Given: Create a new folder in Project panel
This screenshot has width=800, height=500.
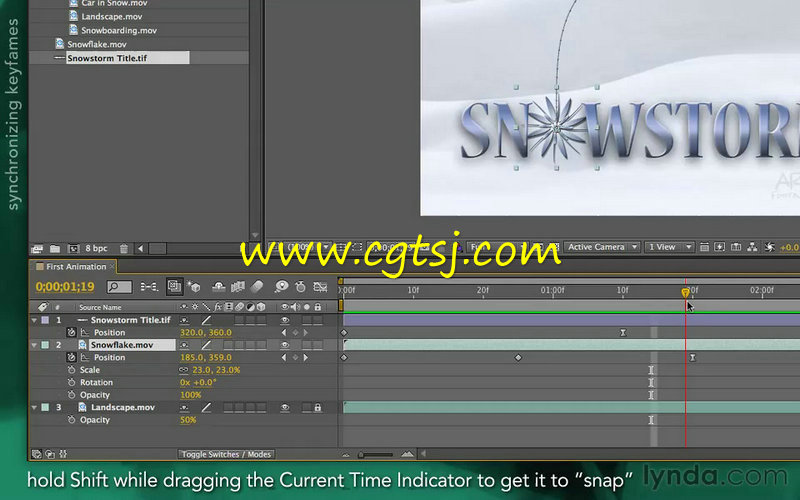Looking at the screenshot, I should coord(55,249).
